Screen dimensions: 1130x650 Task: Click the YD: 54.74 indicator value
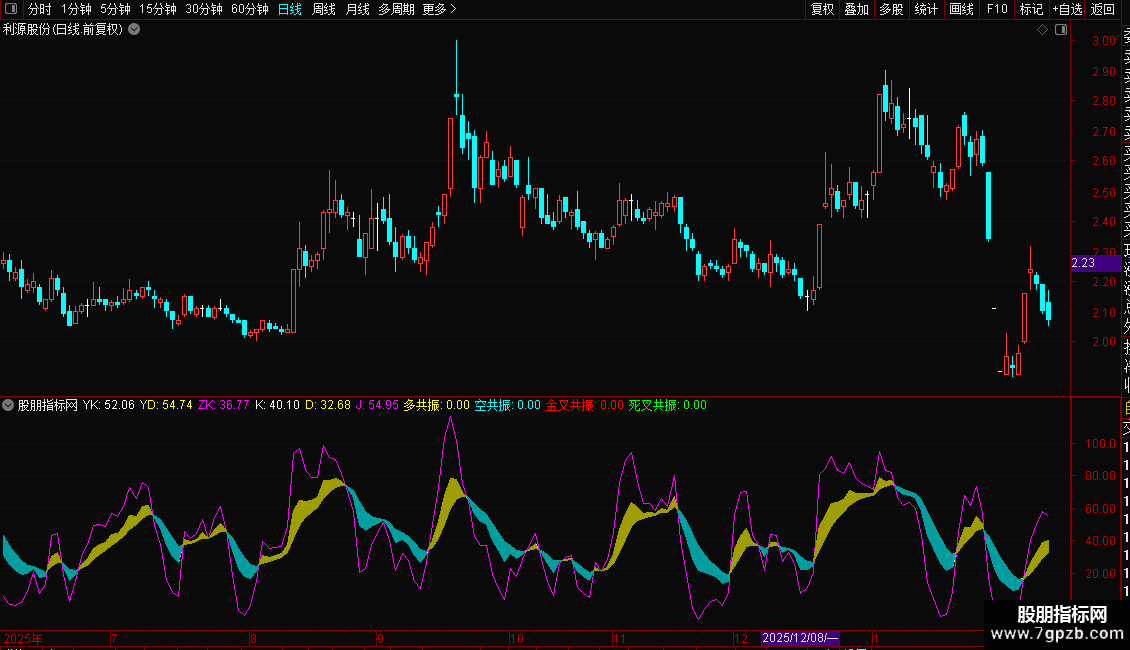click(166, 405)
